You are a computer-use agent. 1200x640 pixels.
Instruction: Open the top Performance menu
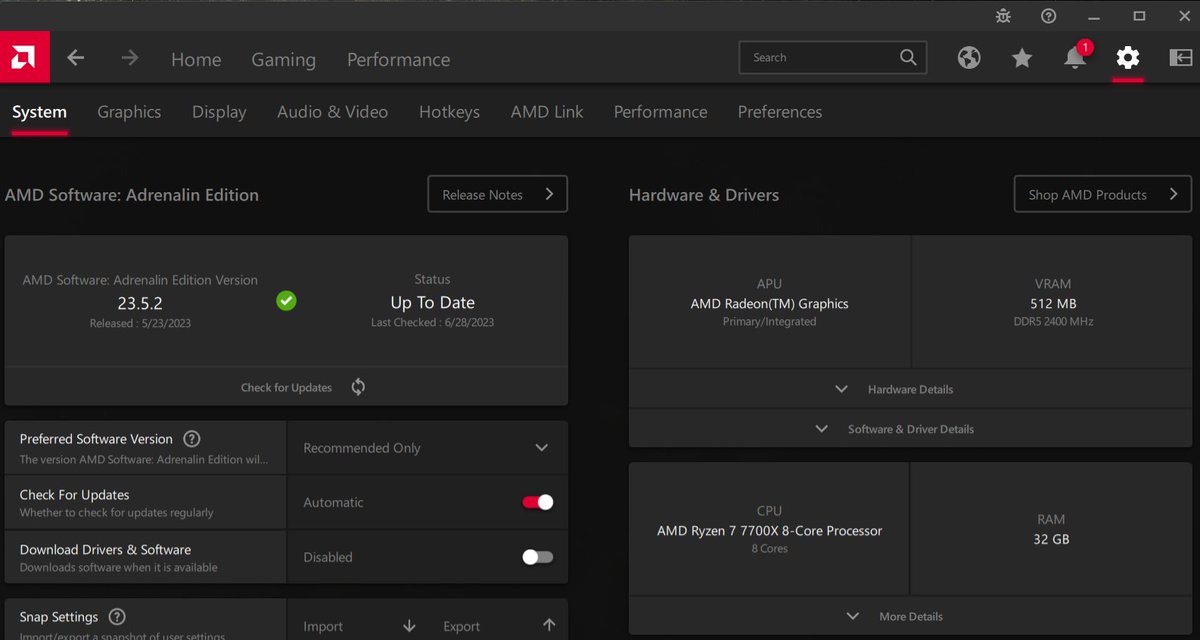tap(398, 59)
